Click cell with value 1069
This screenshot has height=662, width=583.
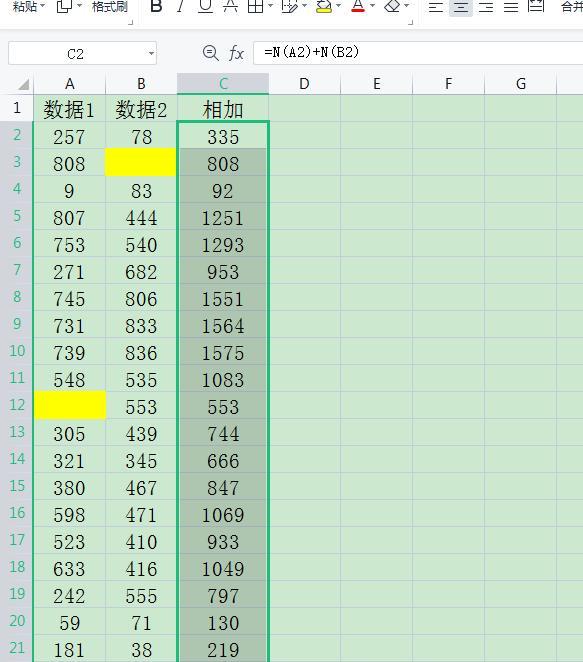pos(223,513)
